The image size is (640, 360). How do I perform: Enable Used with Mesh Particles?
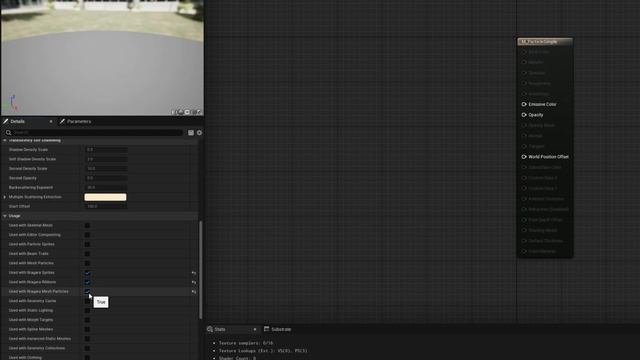[87, 263]
